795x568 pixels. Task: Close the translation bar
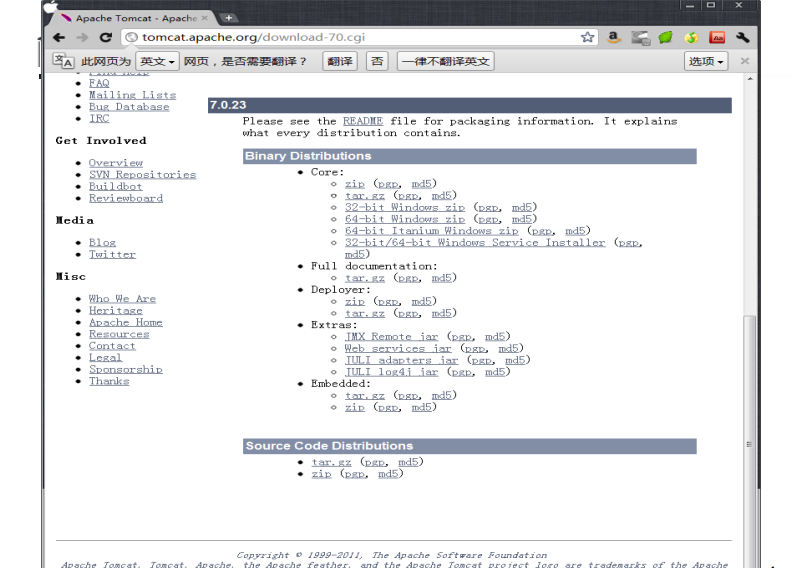(x=744, y=61)
